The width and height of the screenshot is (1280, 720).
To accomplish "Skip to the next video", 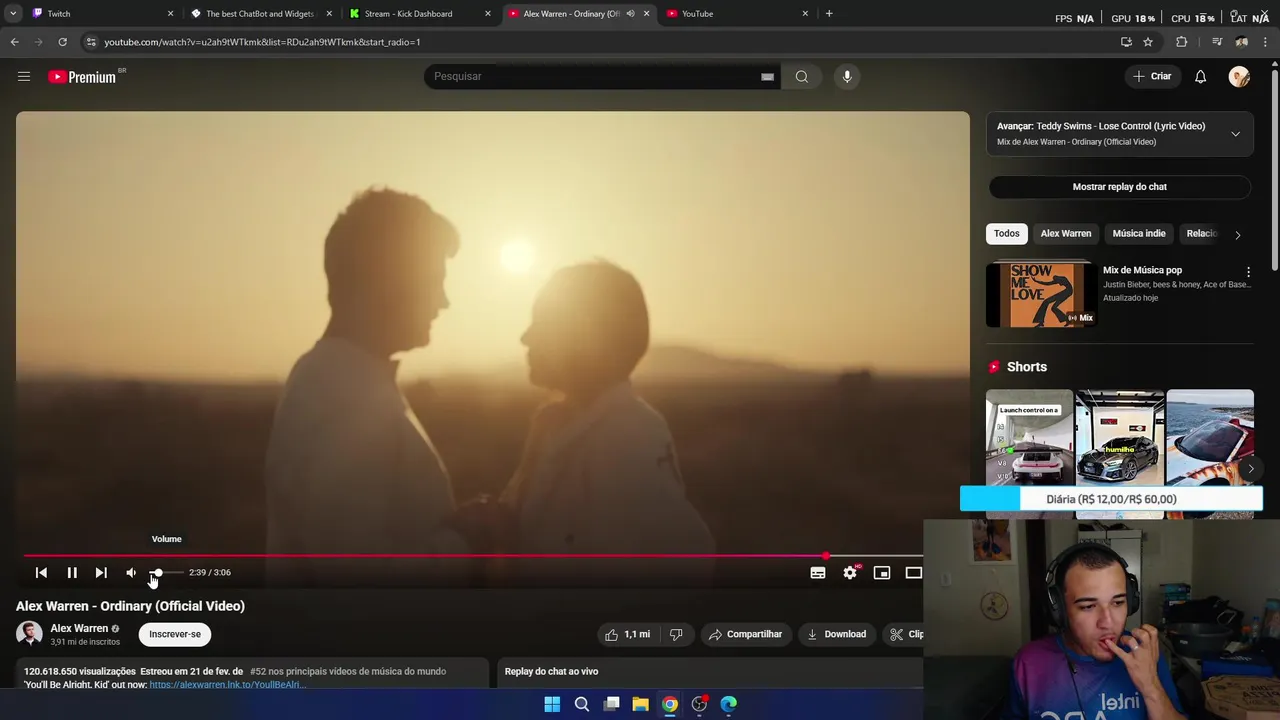I will pyautogui.click(x=101, y=572).
